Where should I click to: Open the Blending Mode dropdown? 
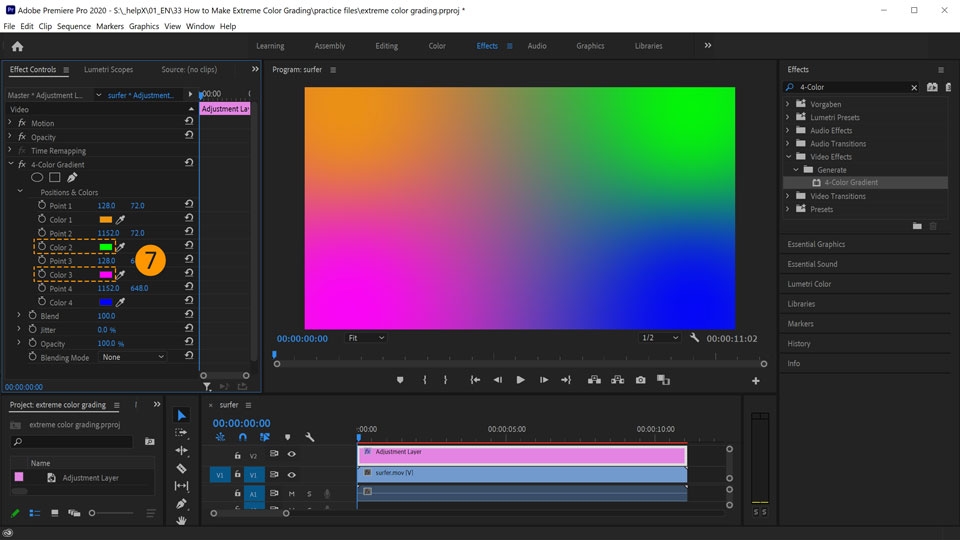[133, 357]
